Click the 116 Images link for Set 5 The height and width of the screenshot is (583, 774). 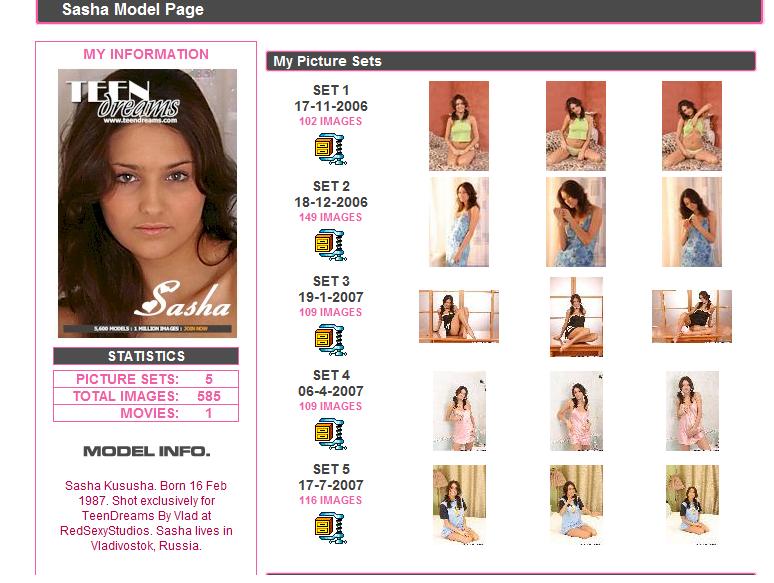(330, 500)
